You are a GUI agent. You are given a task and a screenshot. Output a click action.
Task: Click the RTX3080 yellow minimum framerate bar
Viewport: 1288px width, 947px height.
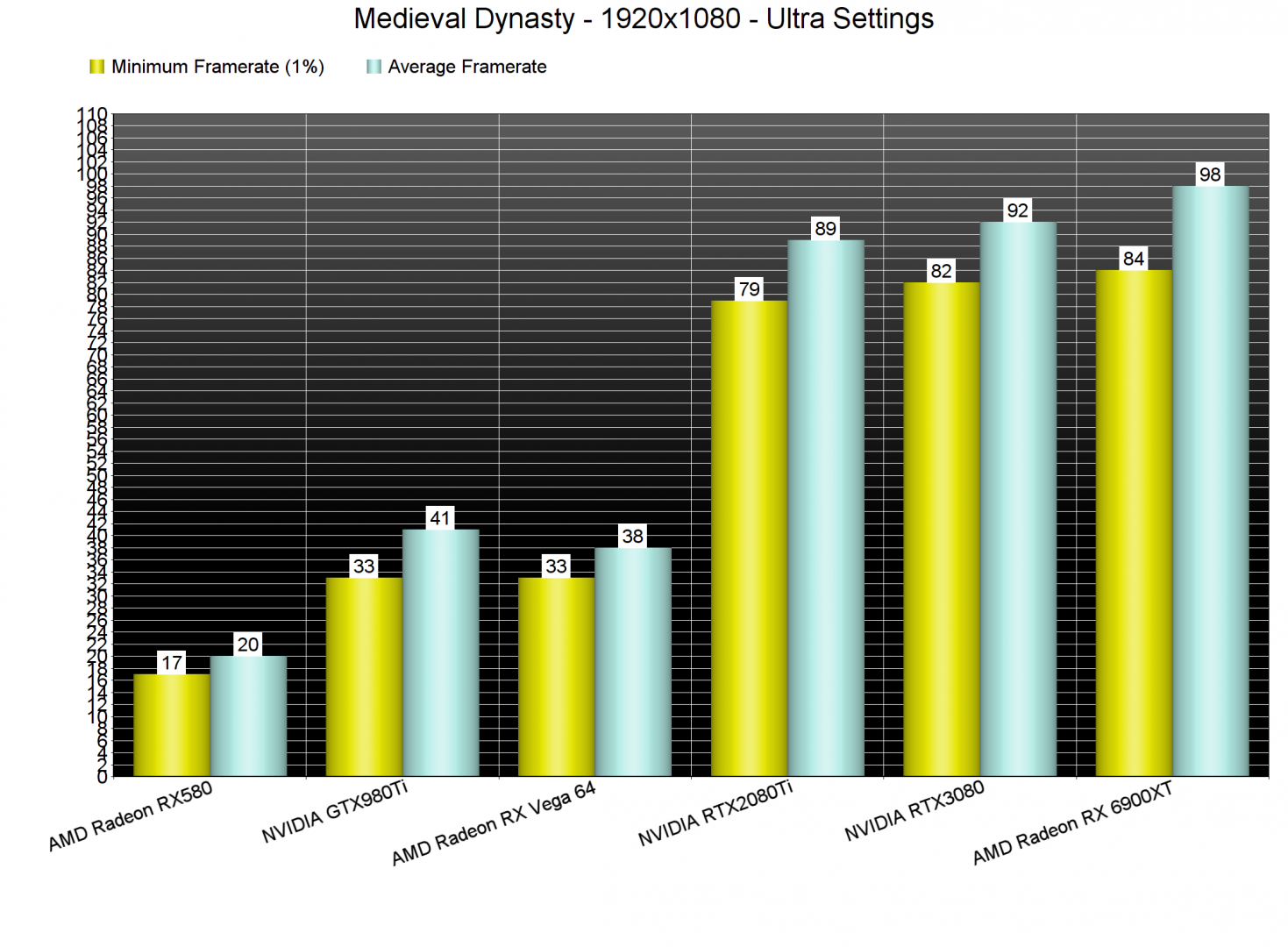click(941, 529)
